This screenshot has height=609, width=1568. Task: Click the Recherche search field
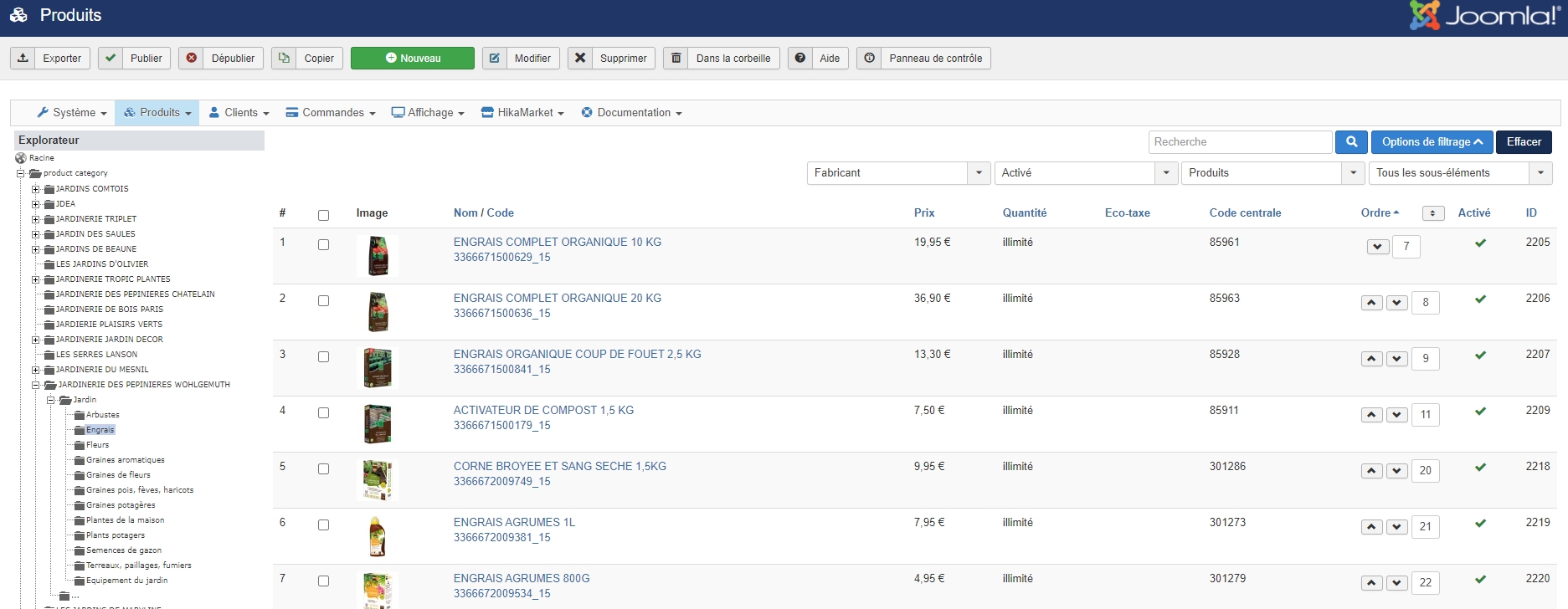1240,142
